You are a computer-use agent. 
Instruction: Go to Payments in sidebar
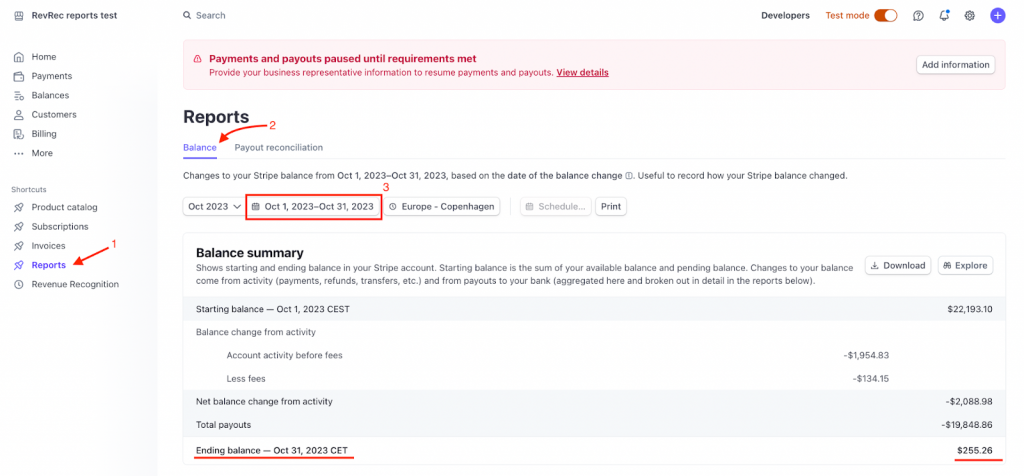coord(51,76)
